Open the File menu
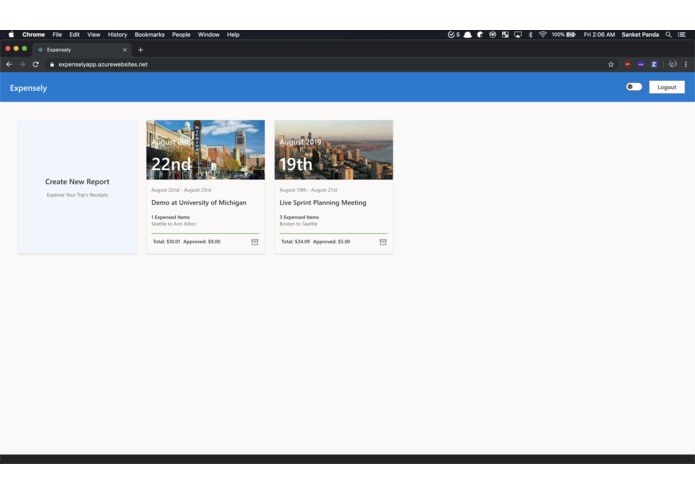The height and width of the screenshot is (494, 695). [57, 35]
